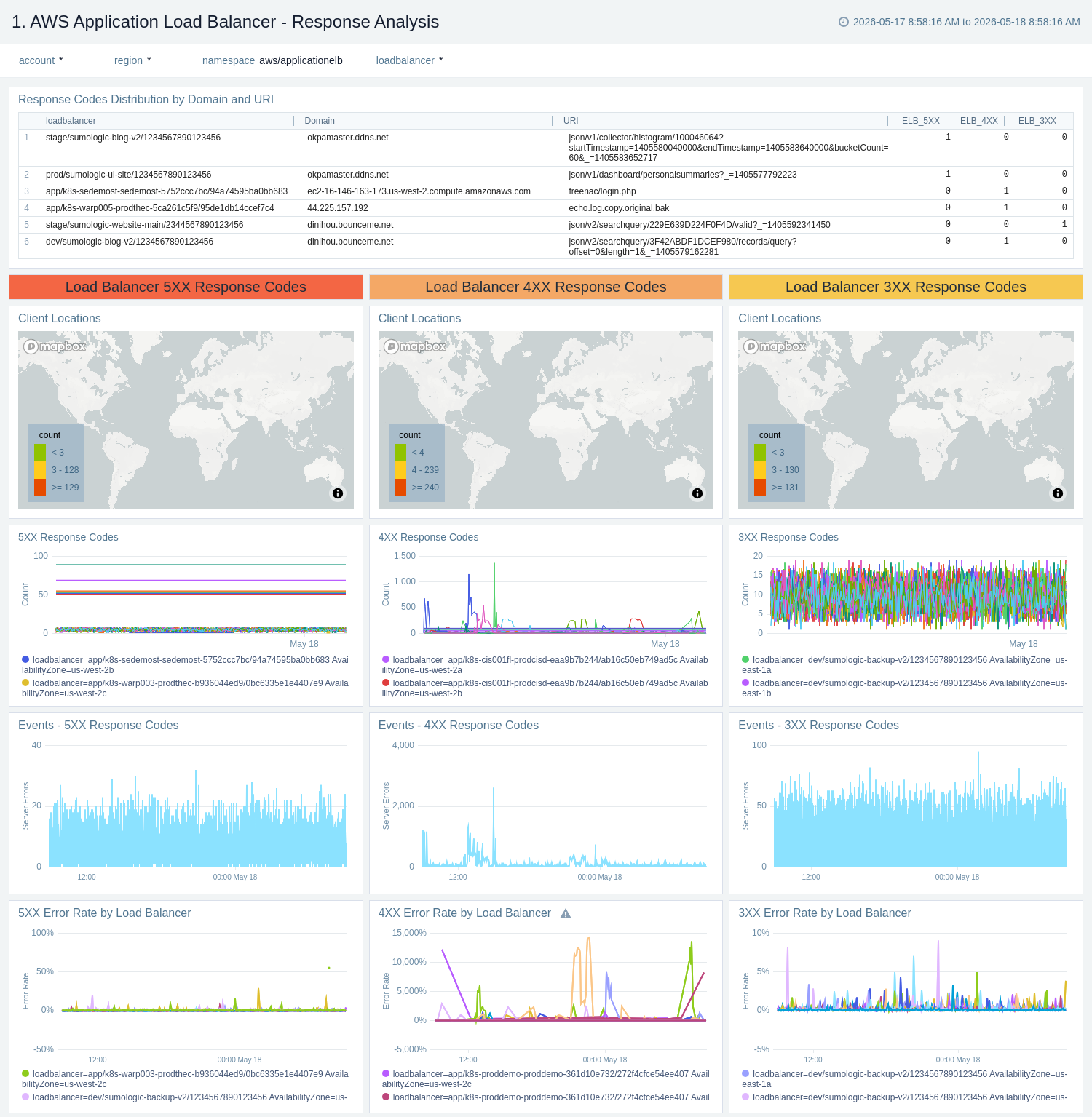Select row stage/sumologic-website-main/2344567890123456

click(546, 225)
